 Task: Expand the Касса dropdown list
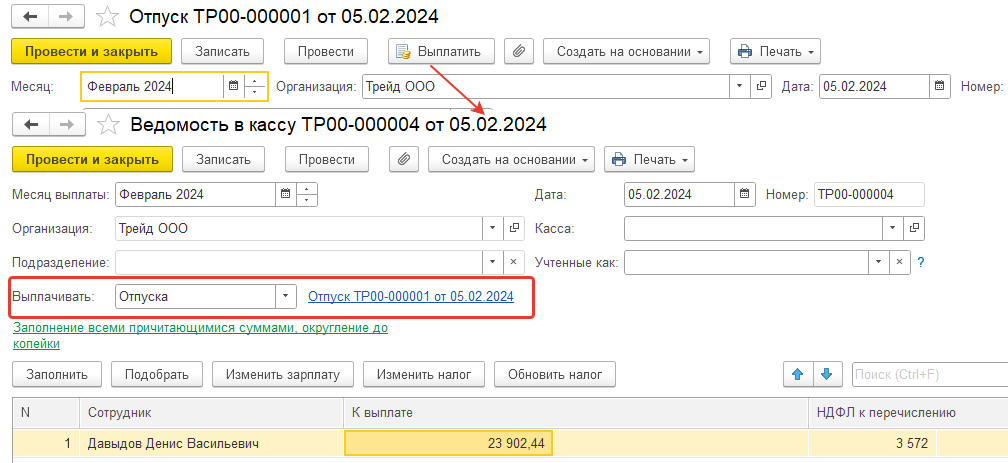(x=893, y=228)
